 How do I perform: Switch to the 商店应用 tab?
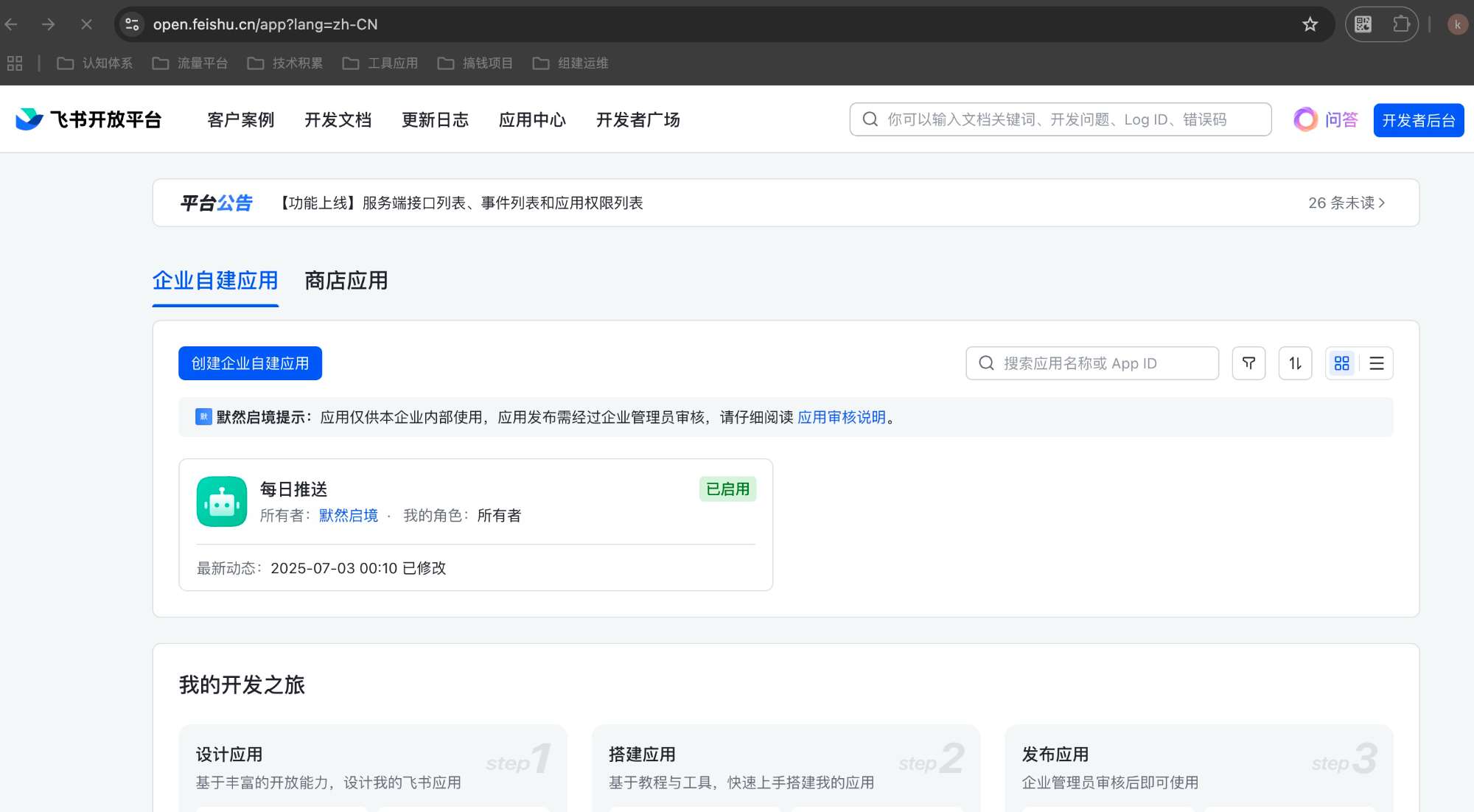pyautogui.click(x=346, y=281)
